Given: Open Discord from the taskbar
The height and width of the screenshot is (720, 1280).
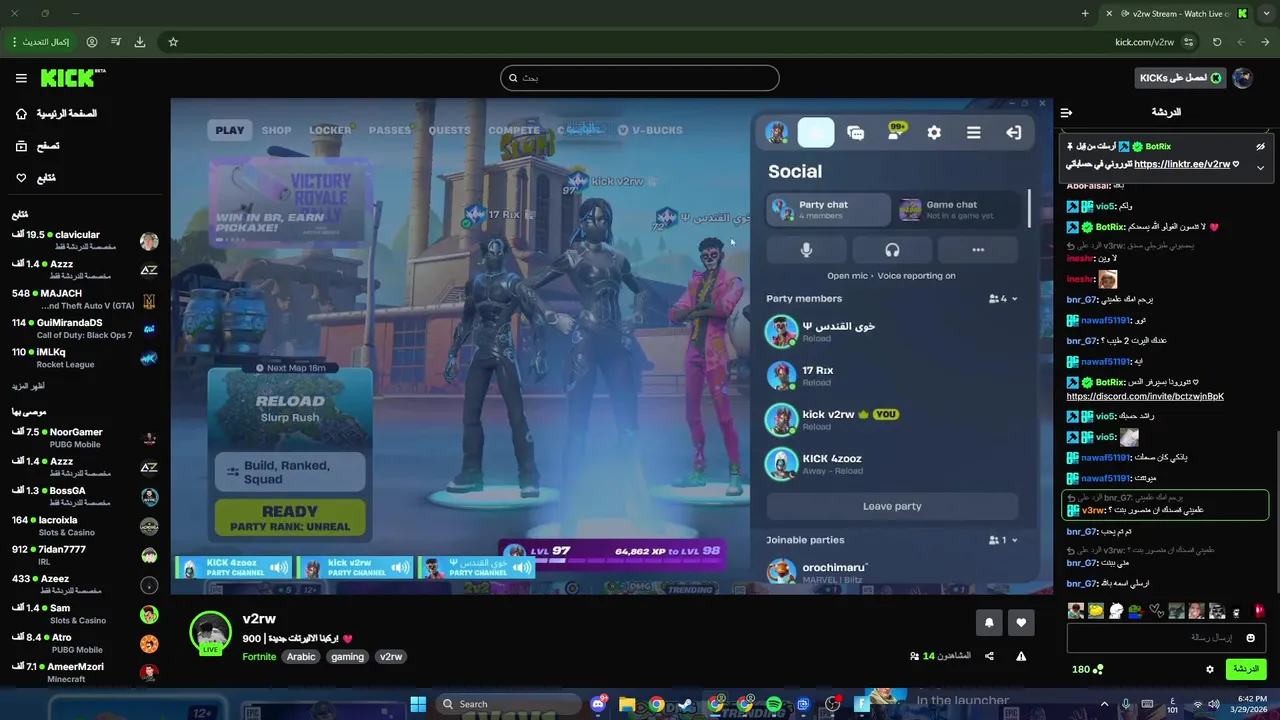Looking at the screenshot, I should tap(598, 704).
